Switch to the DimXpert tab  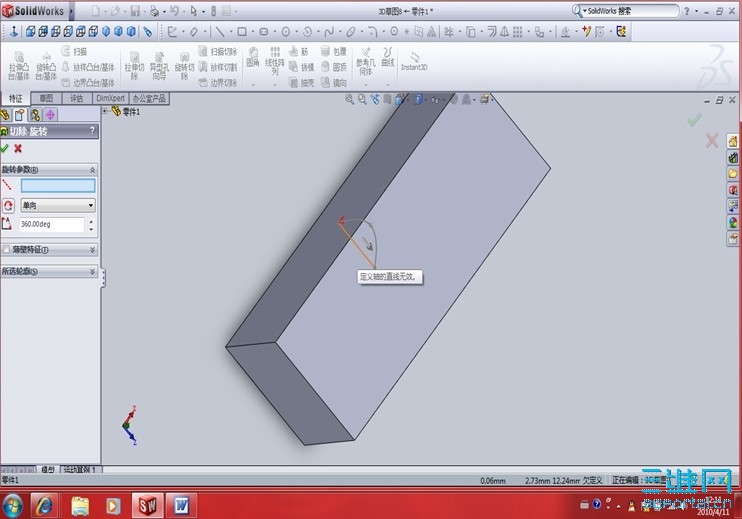pyautogui.click(x=110, y=98)
